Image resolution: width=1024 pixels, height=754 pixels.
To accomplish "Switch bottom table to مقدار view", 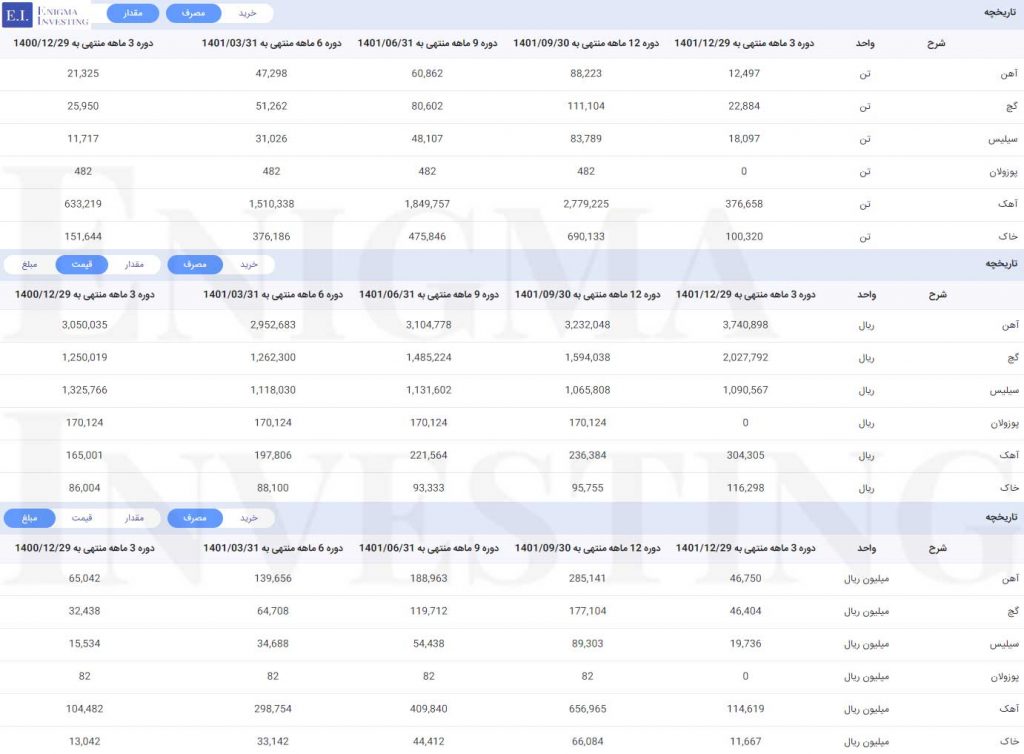I will pos(134,518).
